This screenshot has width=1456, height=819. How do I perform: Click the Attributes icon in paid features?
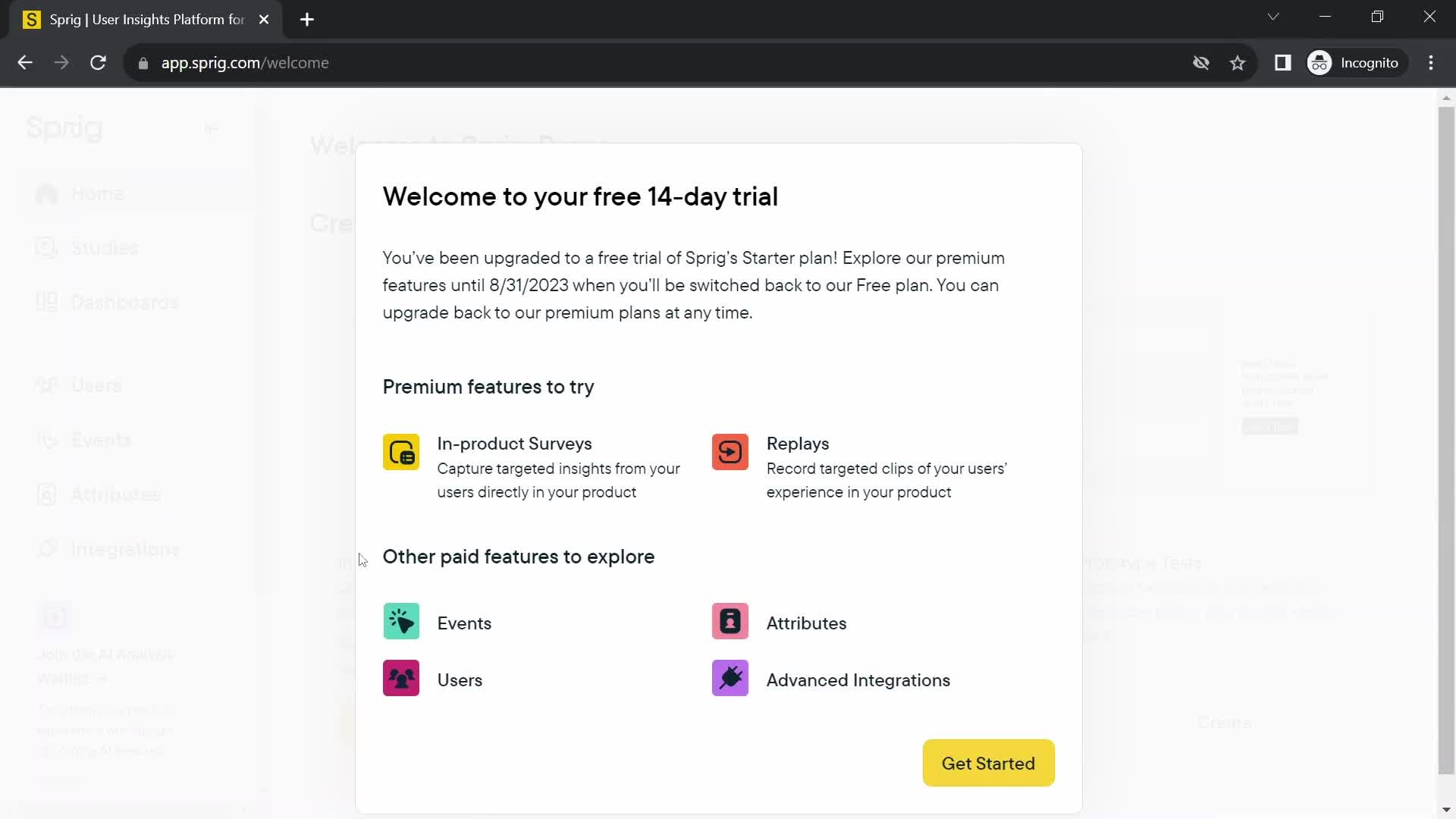[x=731, y=622]
